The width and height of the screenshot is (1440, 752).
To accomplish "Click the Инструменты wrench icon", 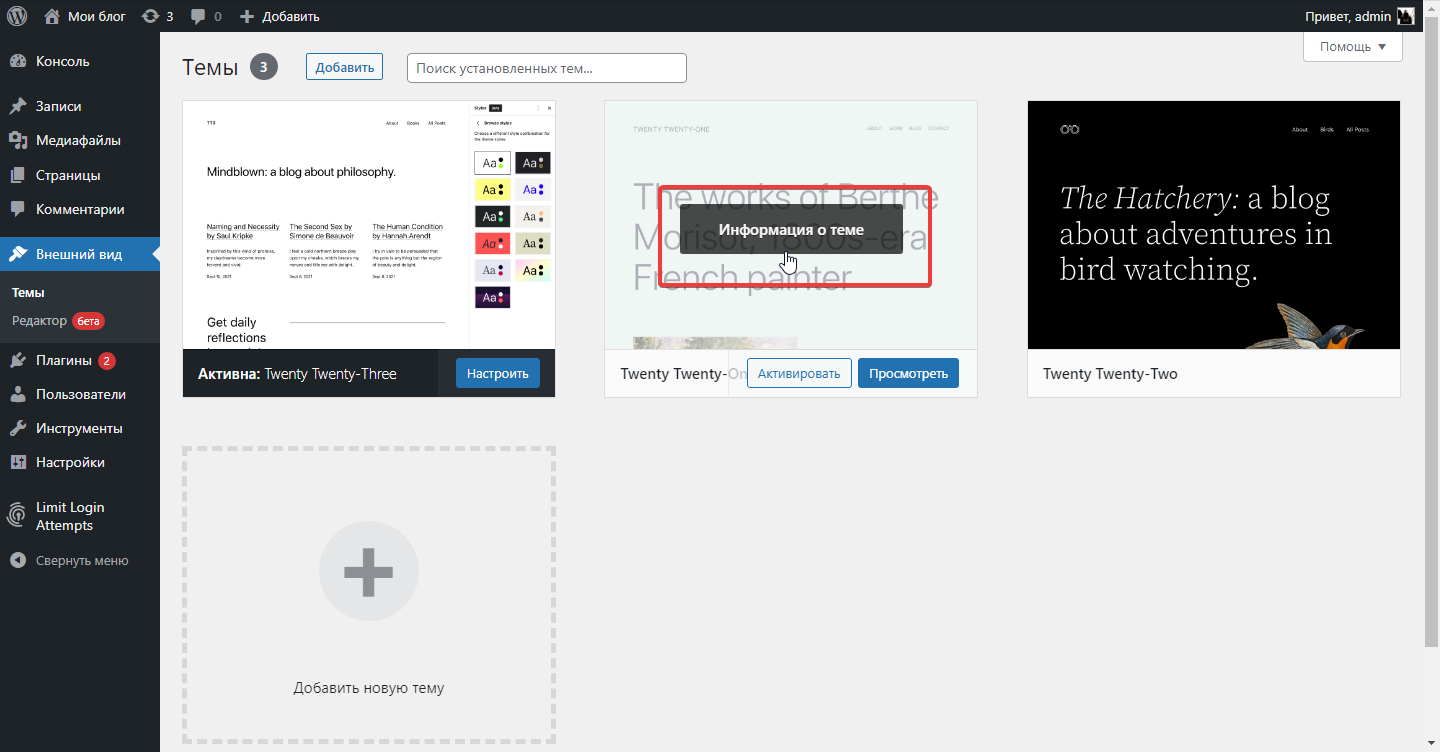I will [18, 428].
